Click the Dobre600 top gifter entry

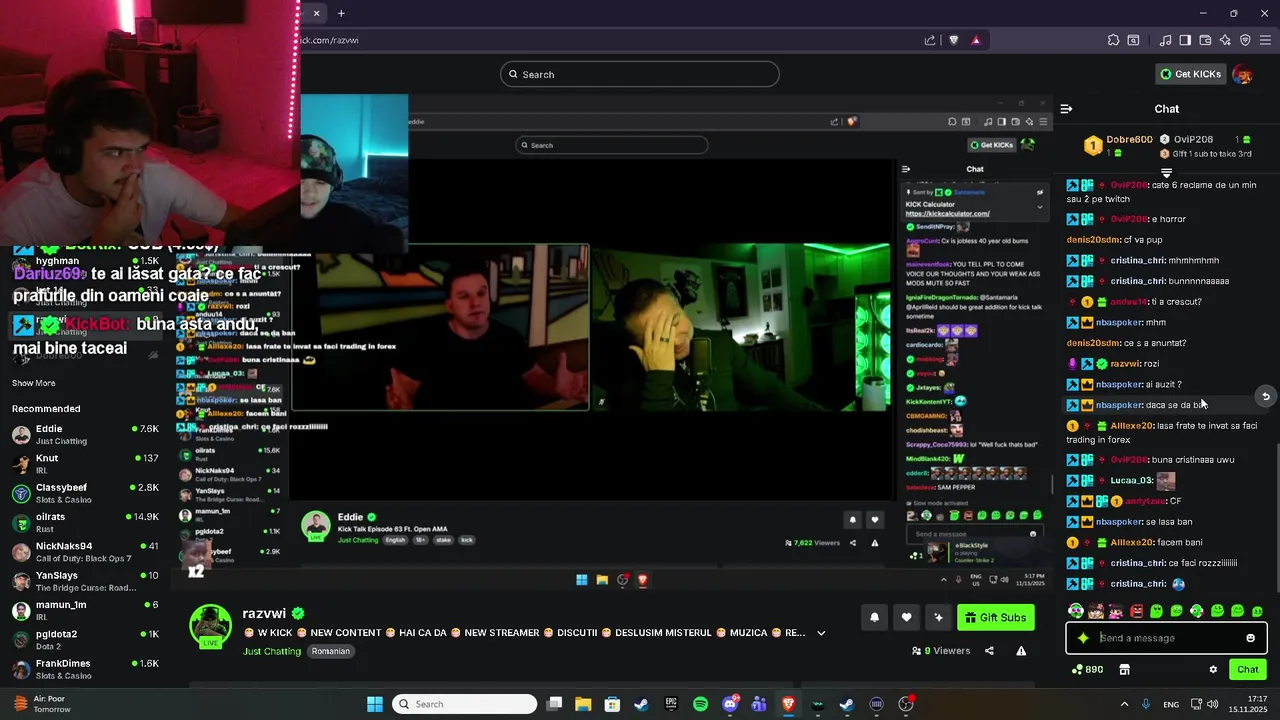(1117, 145)
